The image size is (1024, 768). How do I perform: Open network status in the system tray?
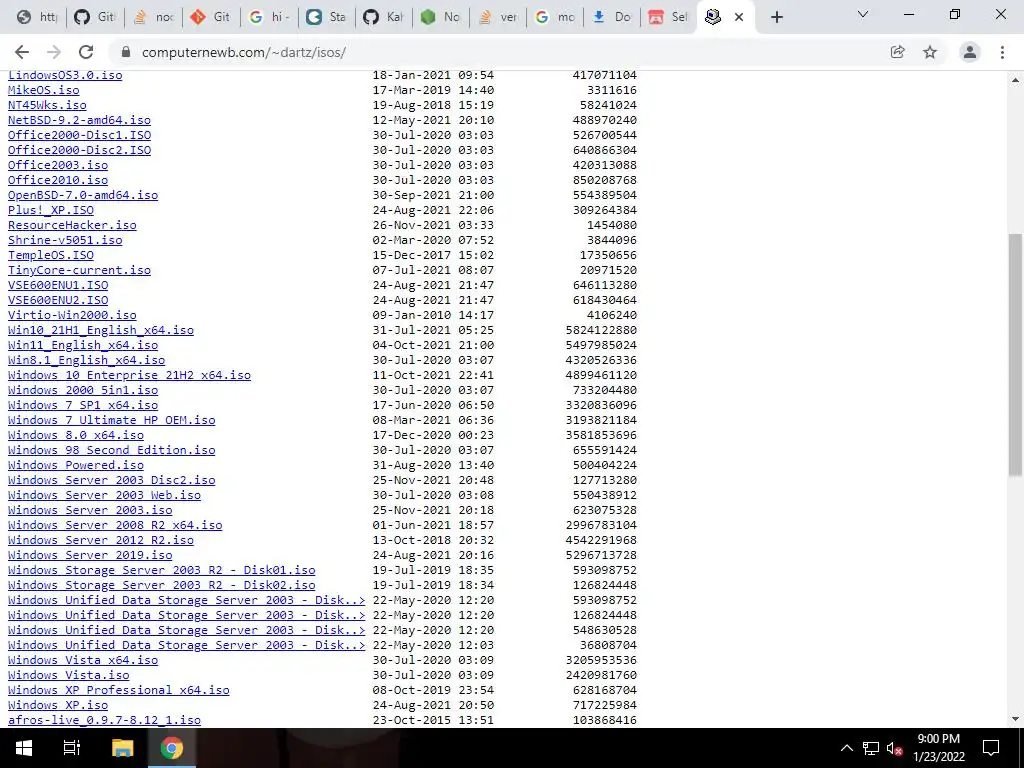[x=870, y=748]
